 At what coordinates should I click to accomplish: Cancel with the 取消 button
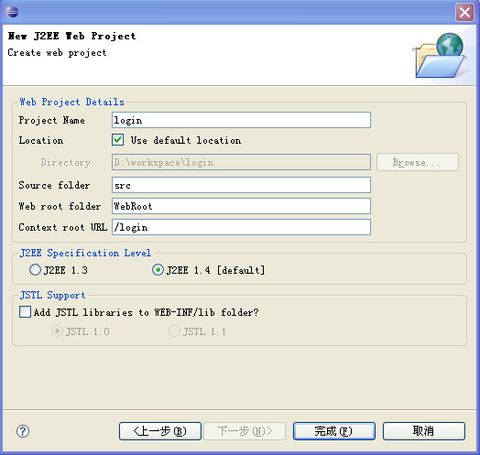pos(424,431)
